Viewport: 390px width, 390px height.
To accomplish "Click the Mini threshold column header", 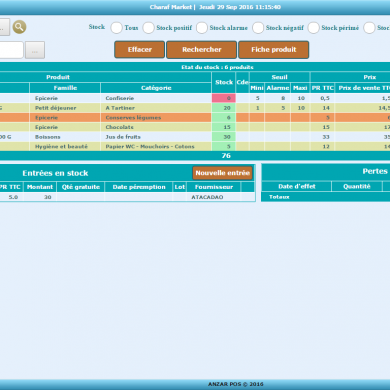I will (x=257, y=88).
